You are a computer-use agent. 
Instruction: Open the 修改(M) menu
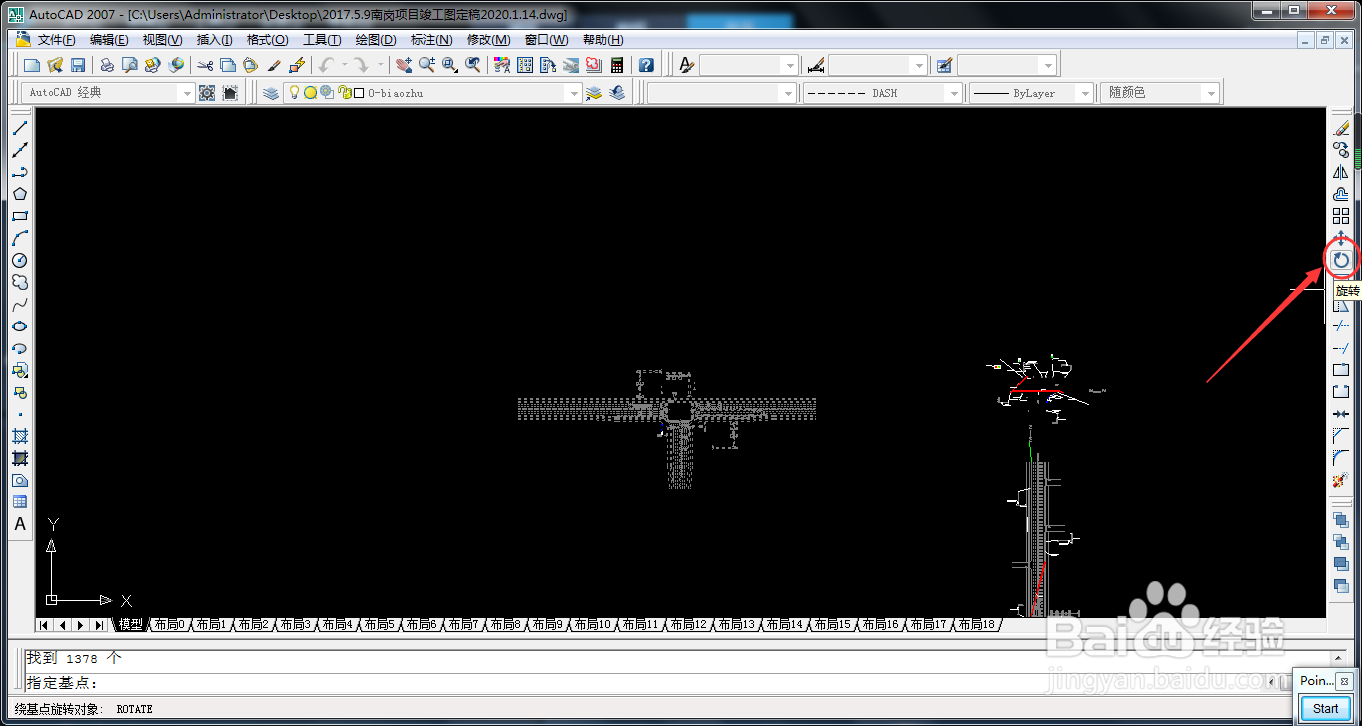489,40
